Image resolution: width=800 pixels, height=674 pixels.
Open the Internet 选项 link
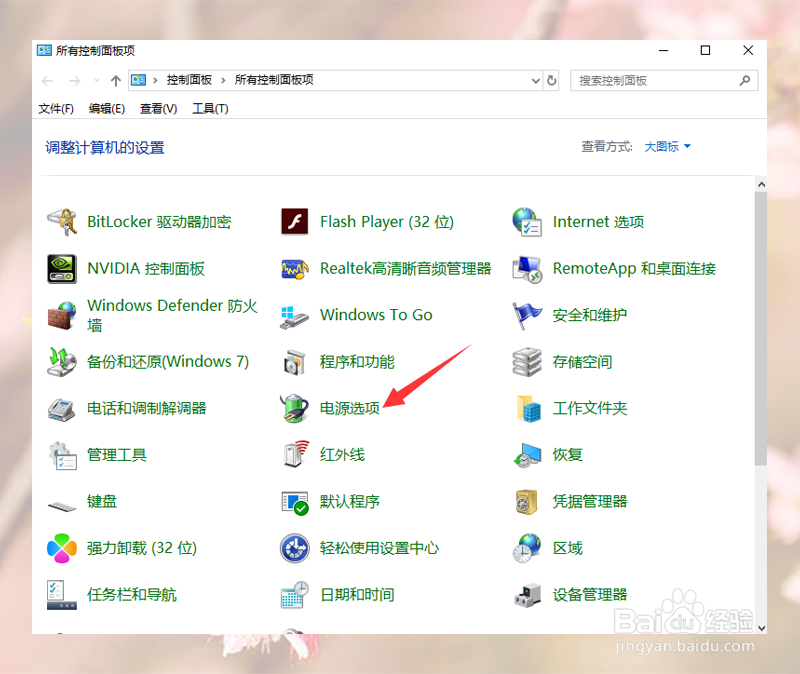pyautogui.click(x=598, y=222)
